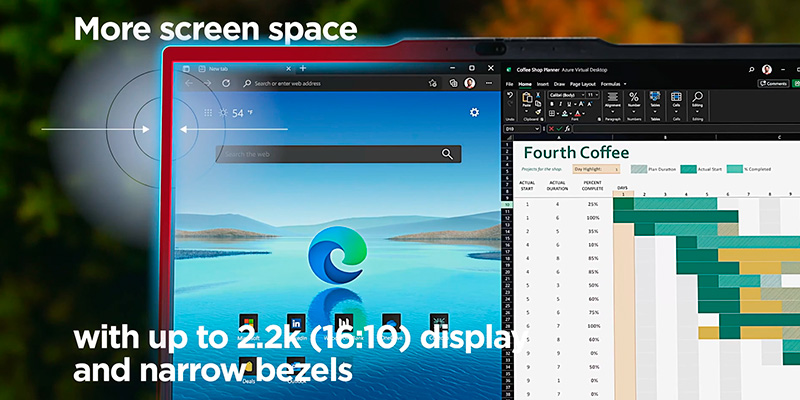
Task: Expand the Cells group dropdown
Action: point(676,112)
